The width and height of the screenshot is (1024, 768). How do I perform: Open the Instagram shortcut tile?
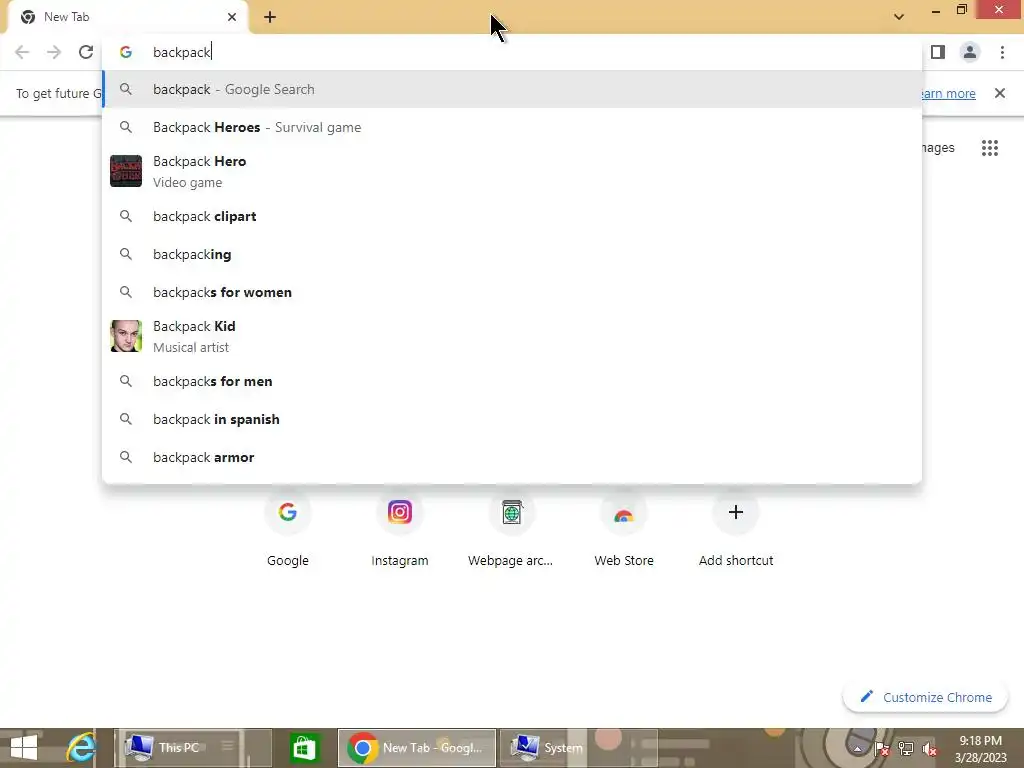[x=400, y=530]
